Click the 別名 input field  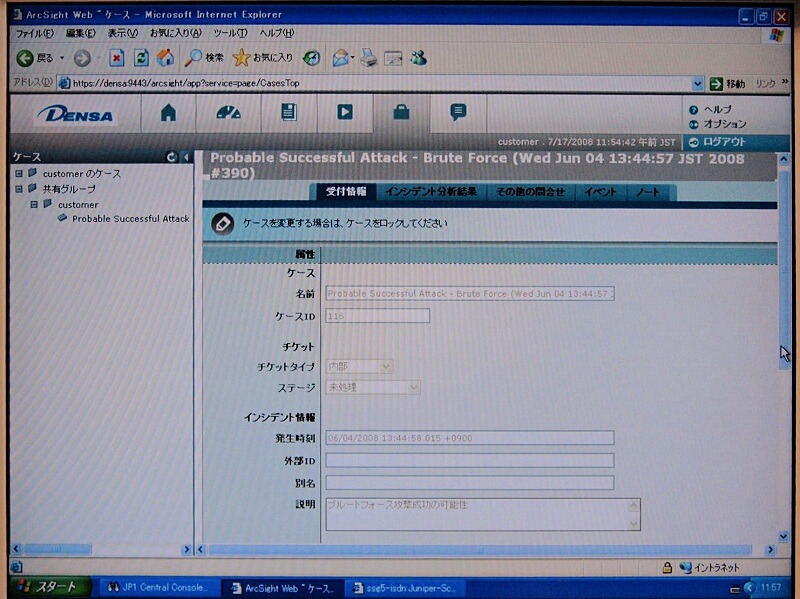[x=470, y=483]
